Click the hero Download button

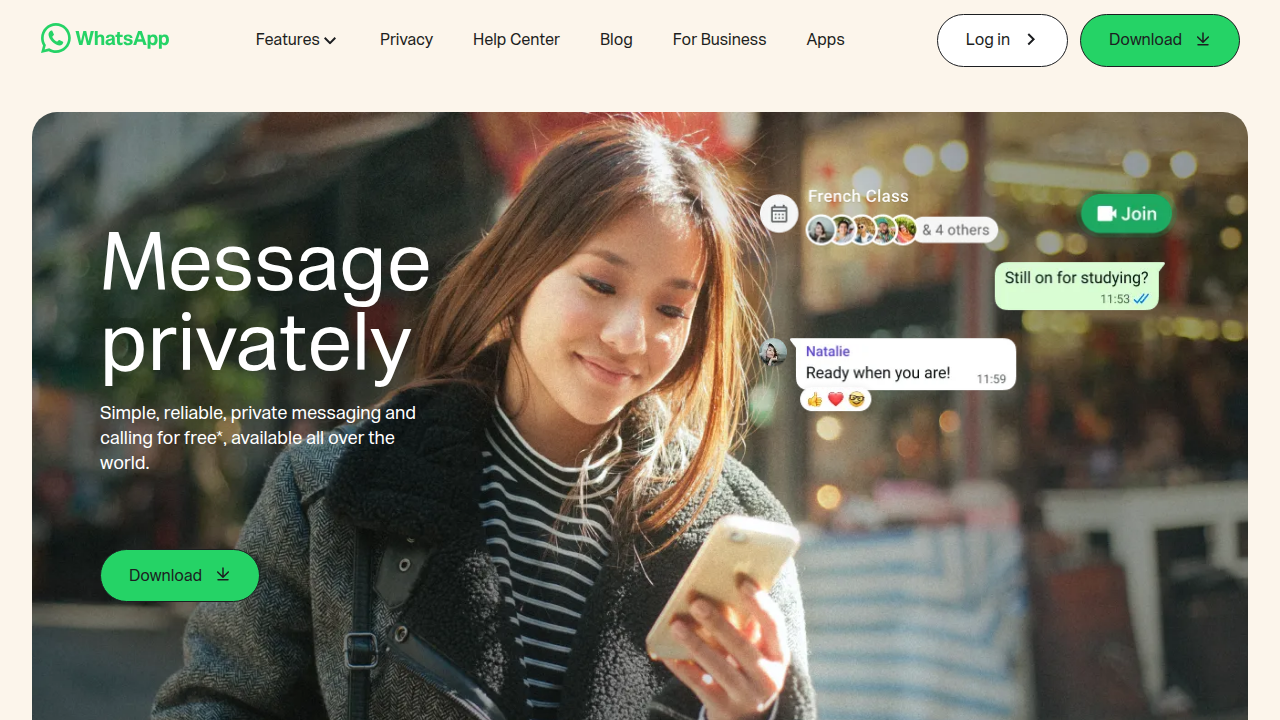(180, 575)
